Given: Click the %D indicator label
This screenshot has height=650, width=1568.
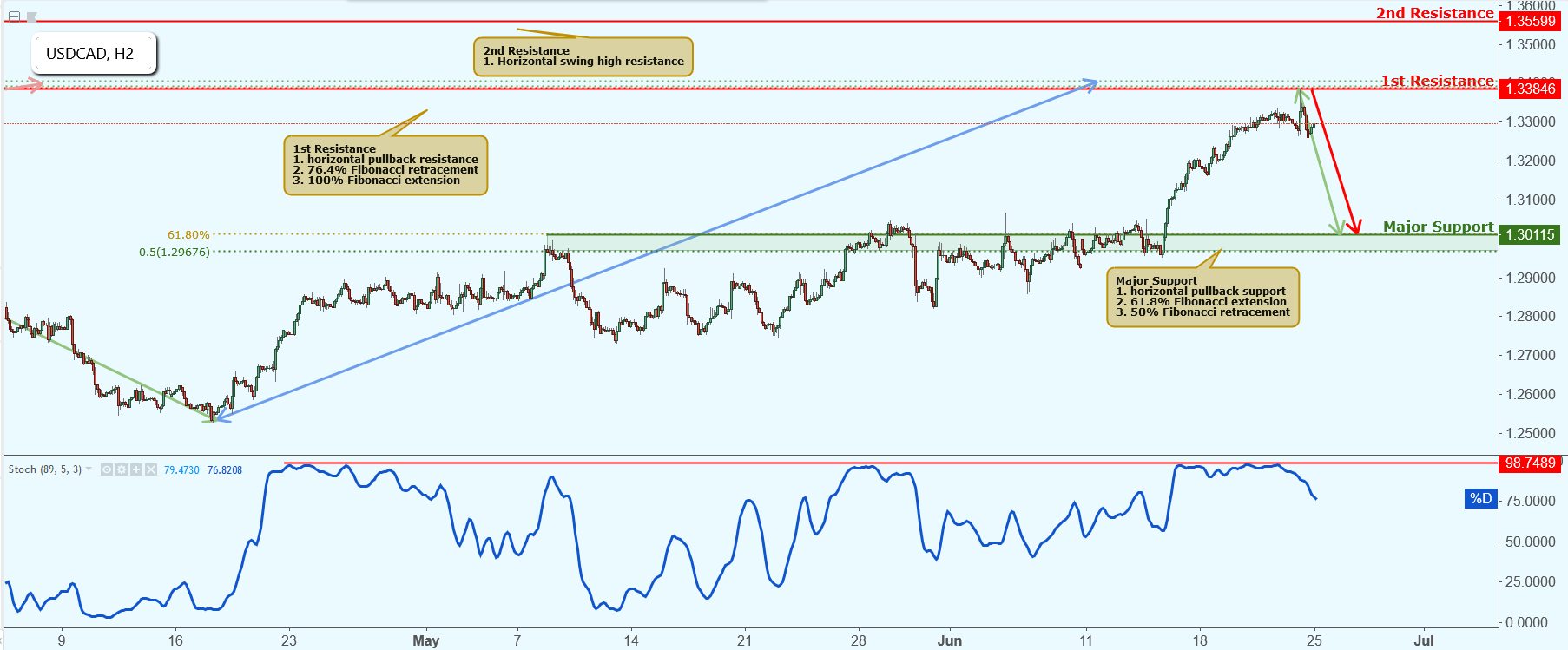Looking at the screenshot, I should pyautogui.click(x=1480, y=499).
